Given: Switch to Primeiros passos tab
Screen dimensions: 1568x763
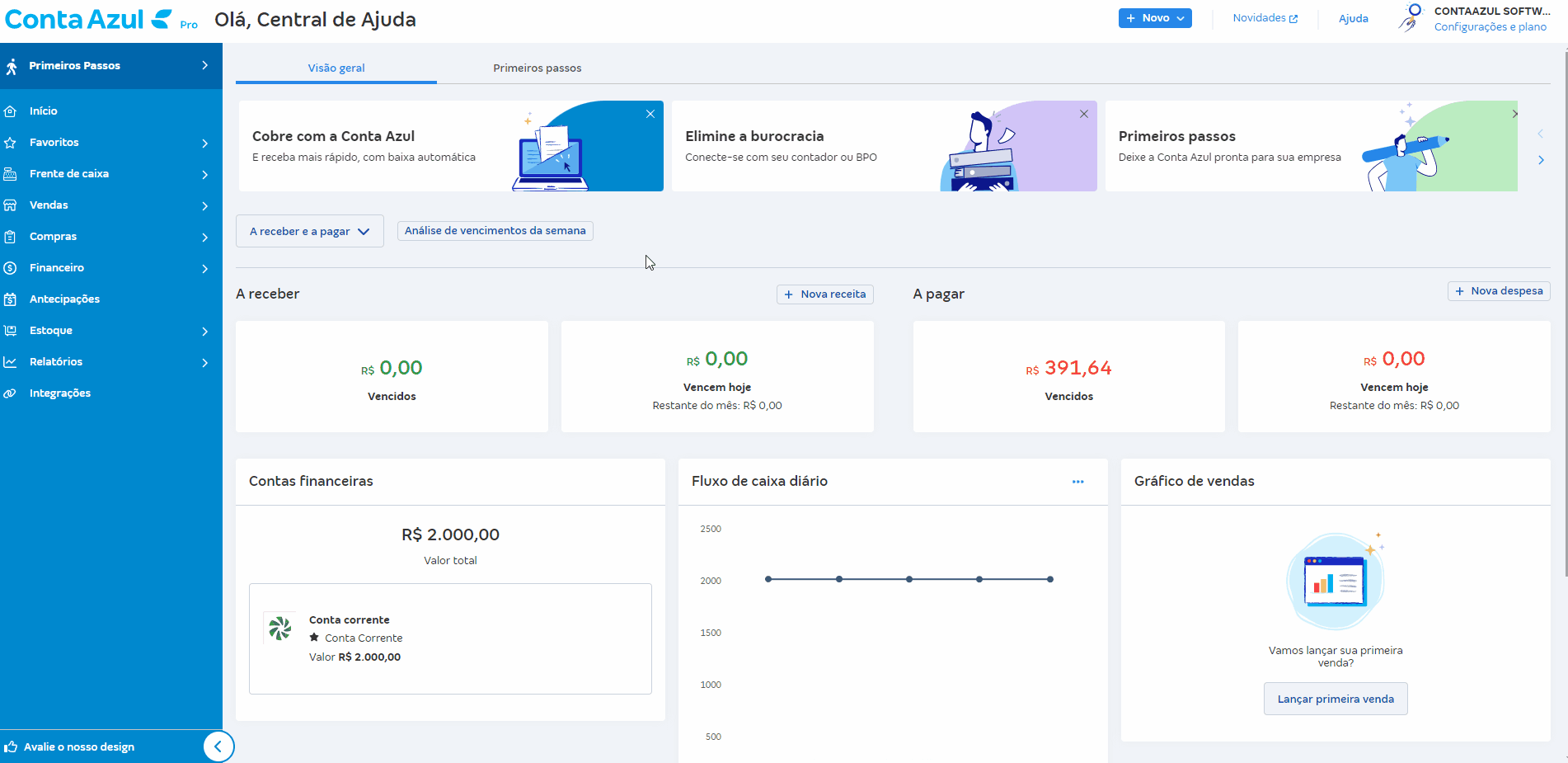Looking at the screenshot, I should 538,68.
